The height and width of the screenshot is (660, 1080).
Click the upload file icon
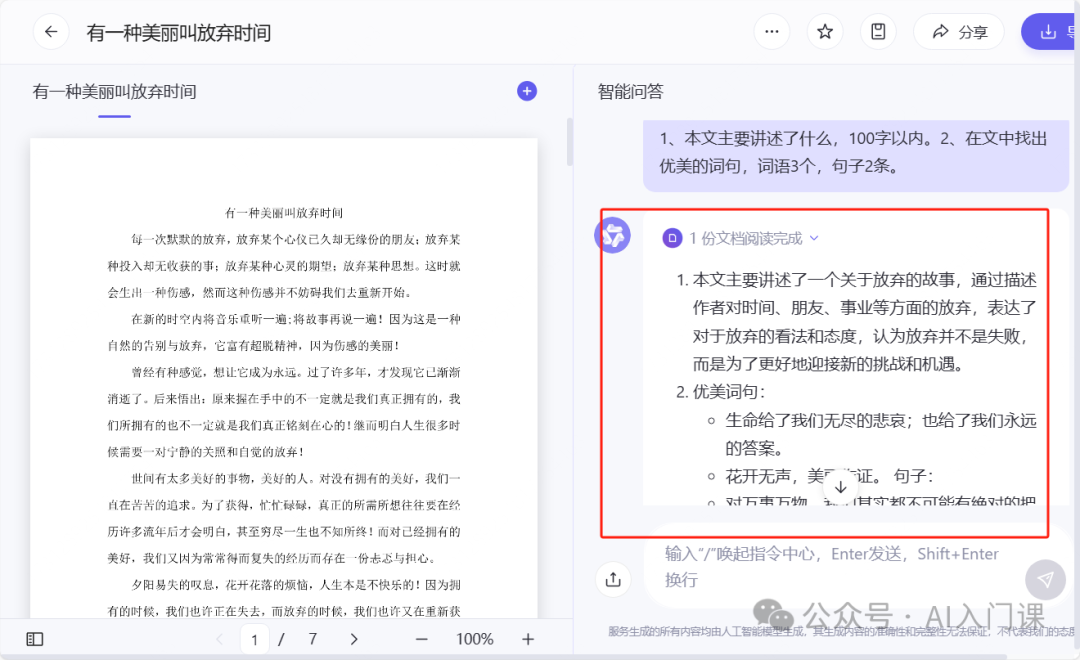point(613,578)
